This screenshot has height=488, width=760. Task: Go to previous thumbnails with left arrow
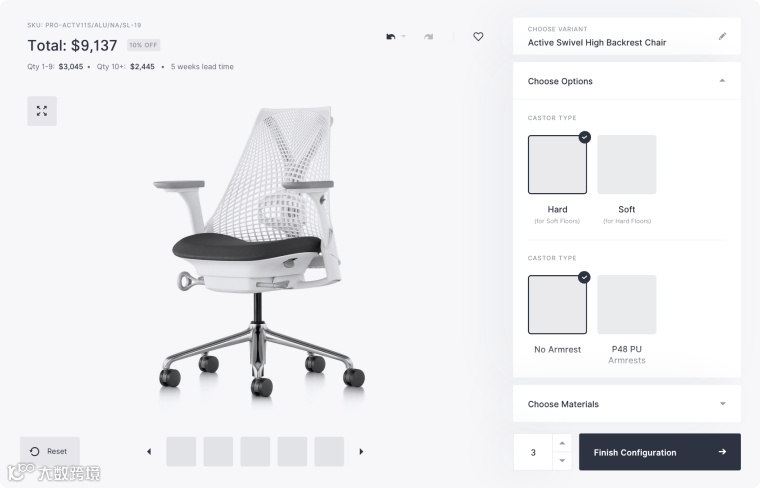tap(149, 452)
